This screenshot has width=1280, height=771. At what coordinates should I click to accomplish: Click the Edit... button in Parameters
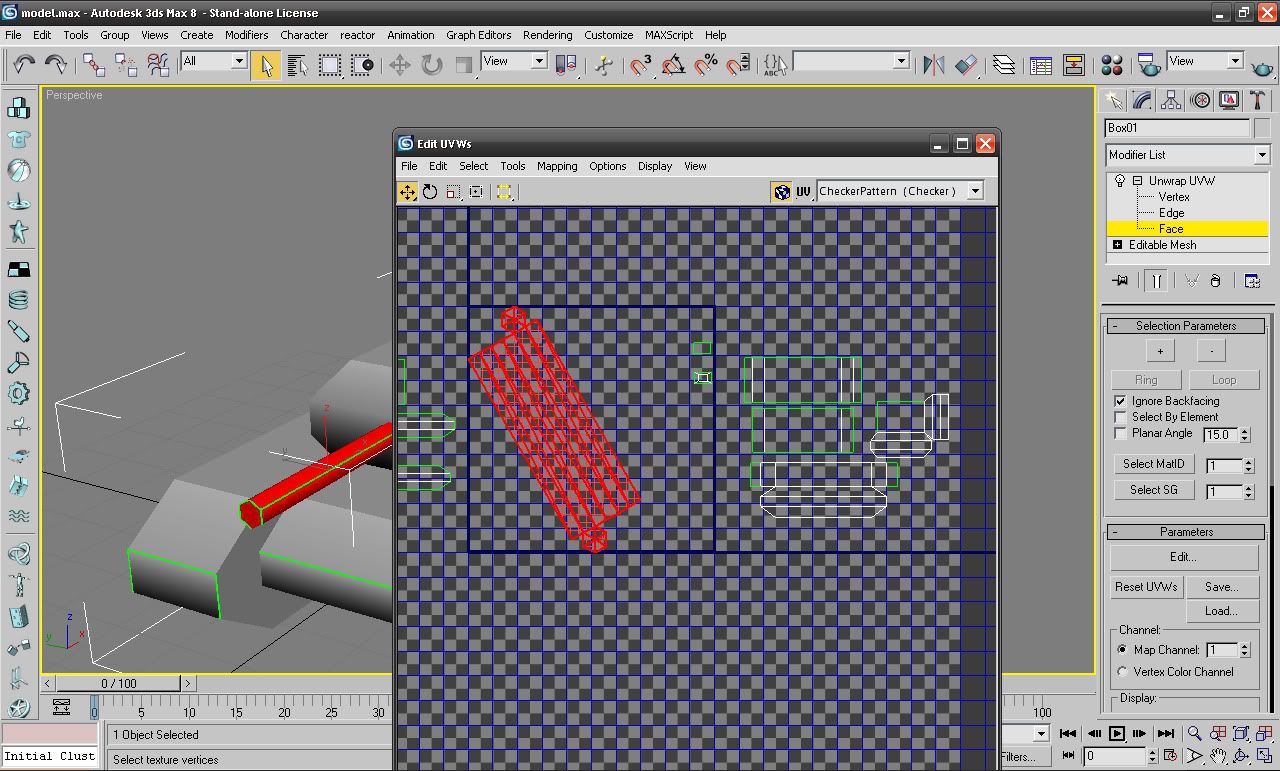pyautogui.click(x=1184, y=557)
